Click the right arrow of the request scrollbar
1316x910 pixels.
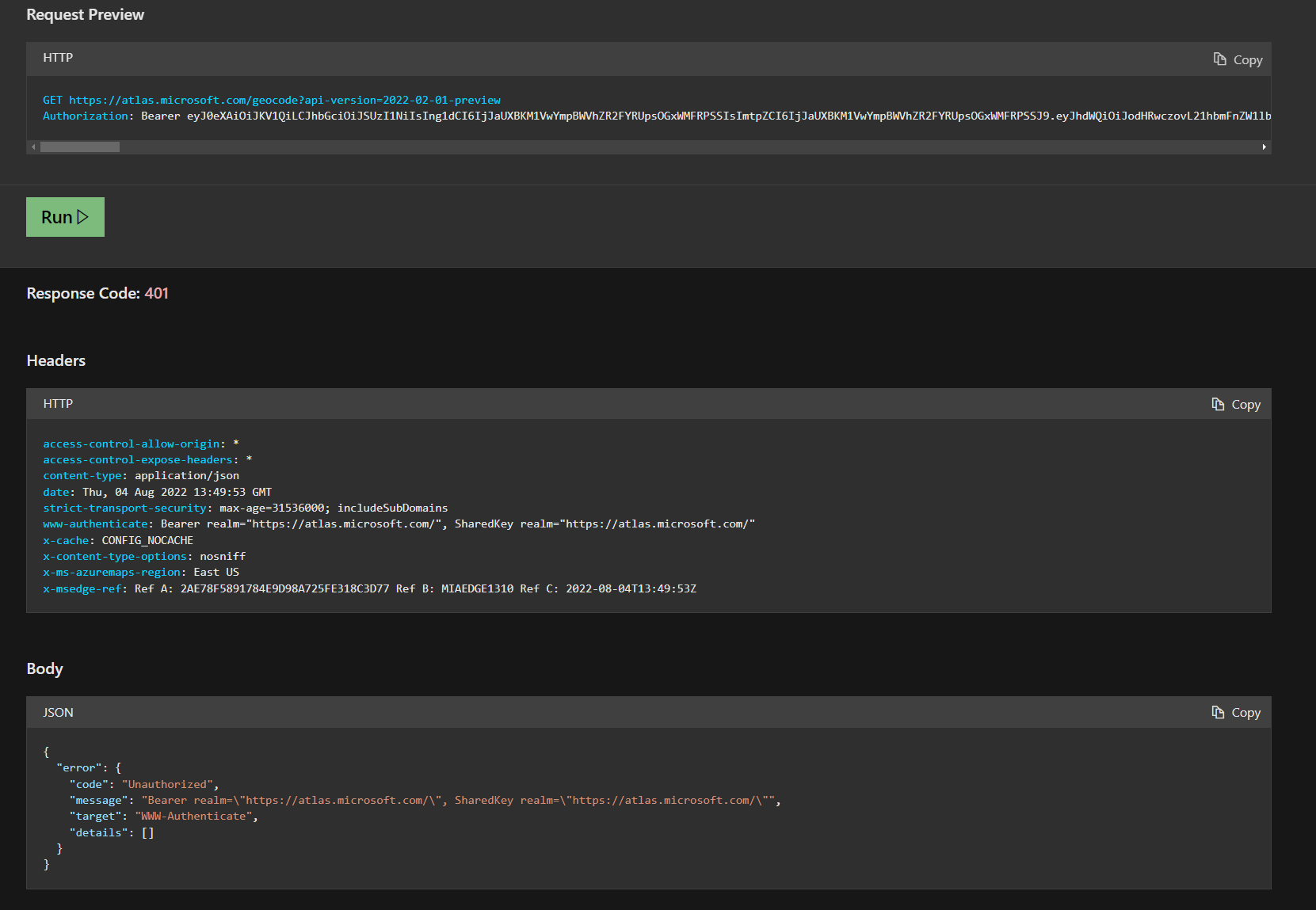pyautogui.click(x=1264, y=147)
